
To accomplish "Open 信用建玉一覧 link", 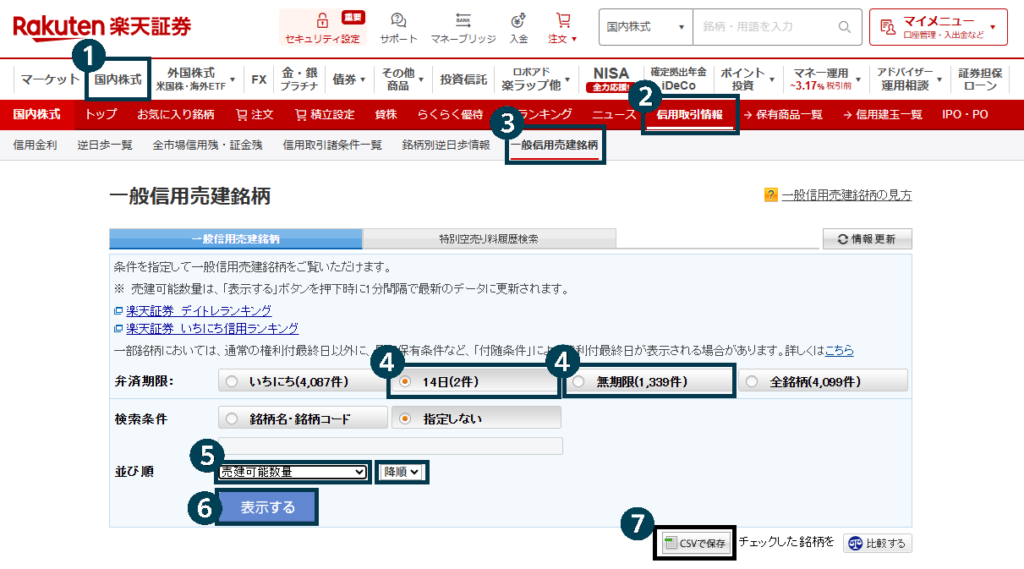I will [882, 114].
